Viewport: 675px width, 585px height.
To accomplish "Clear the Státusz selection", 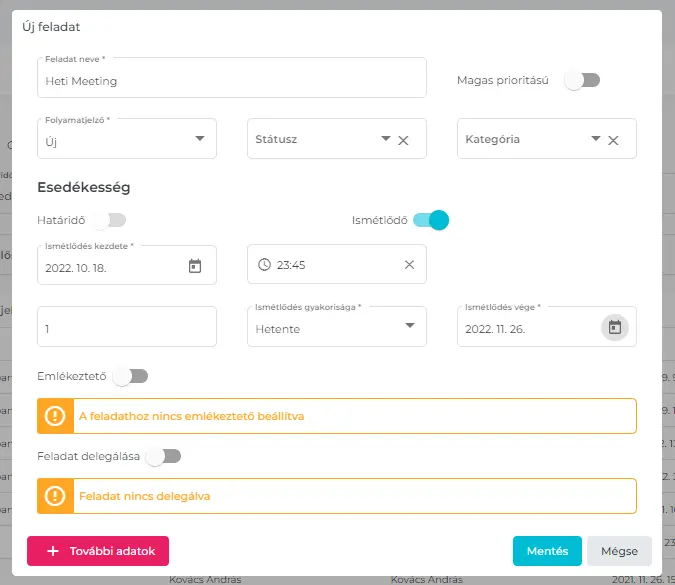I will coord(404,140).
